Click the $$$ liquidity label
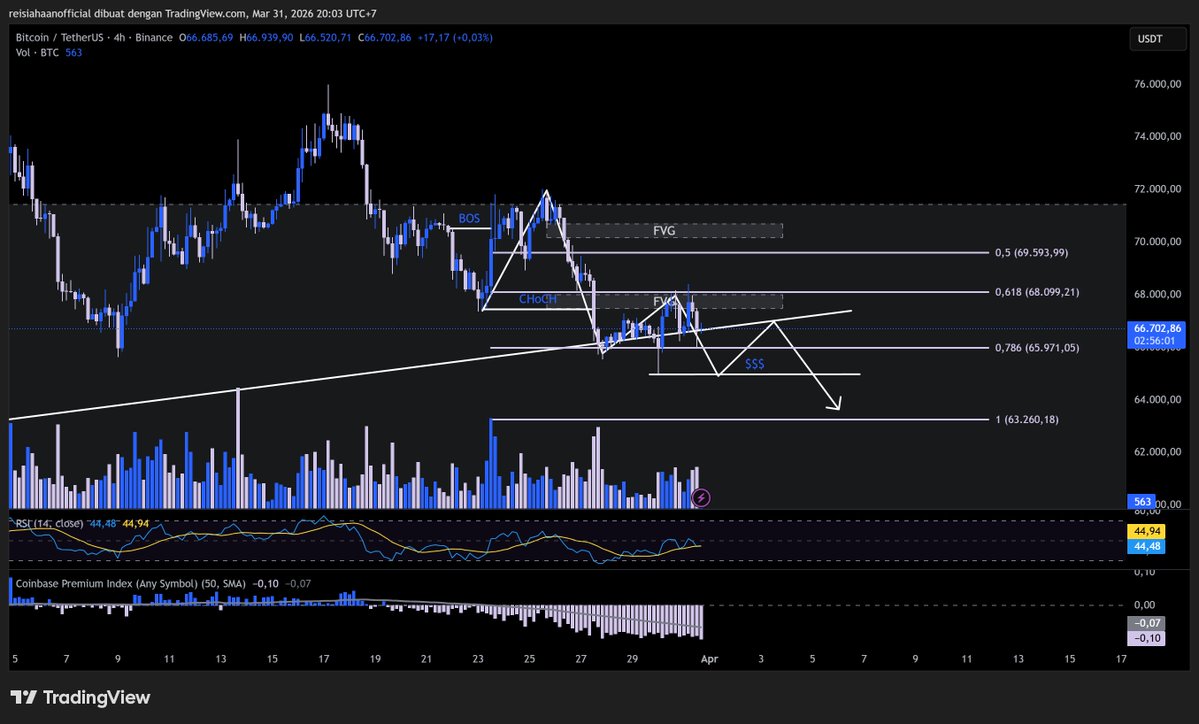 (755, 364)
